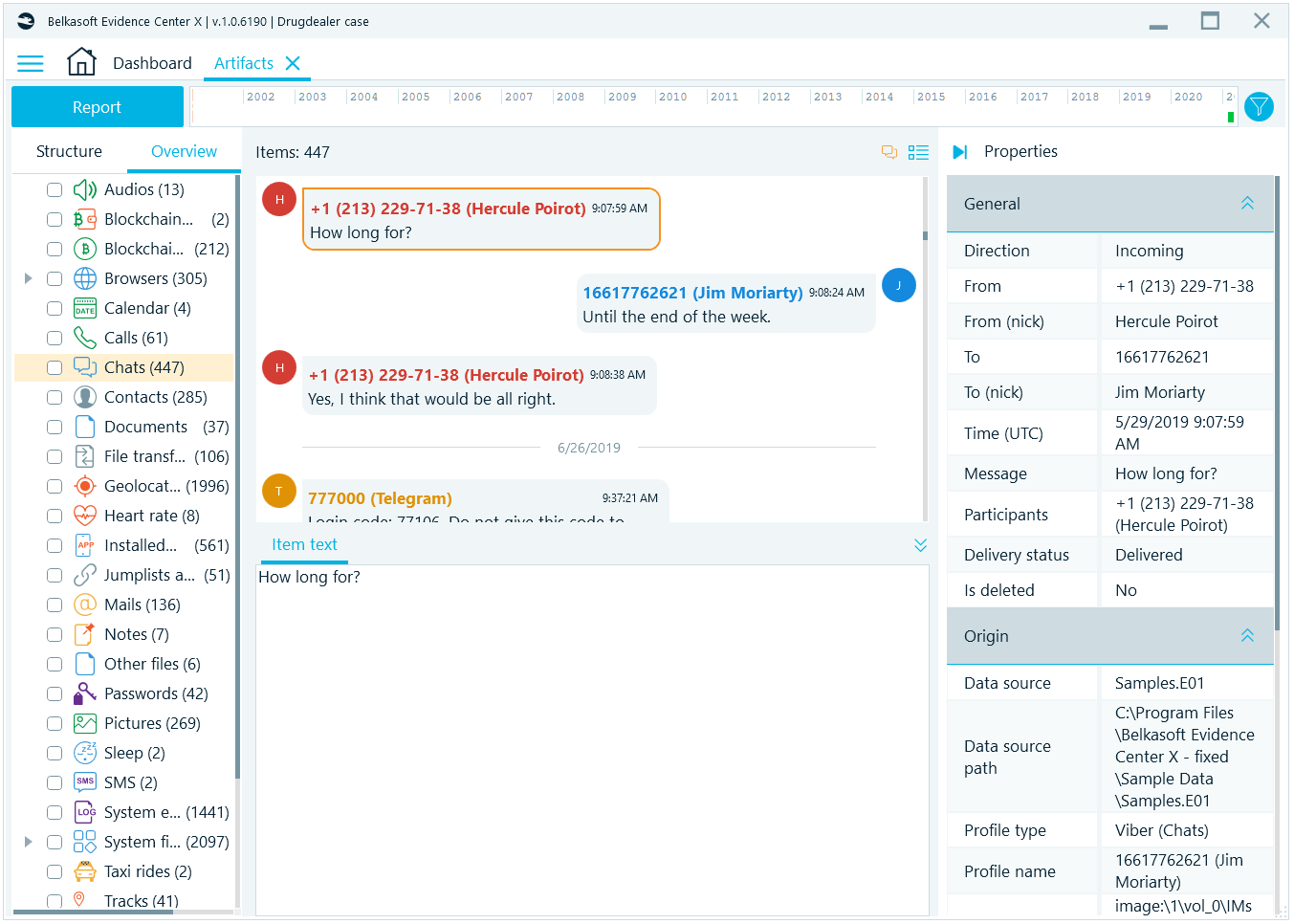Go to the Dashboard home icon

pyautogui.click(x=81, y=62)
